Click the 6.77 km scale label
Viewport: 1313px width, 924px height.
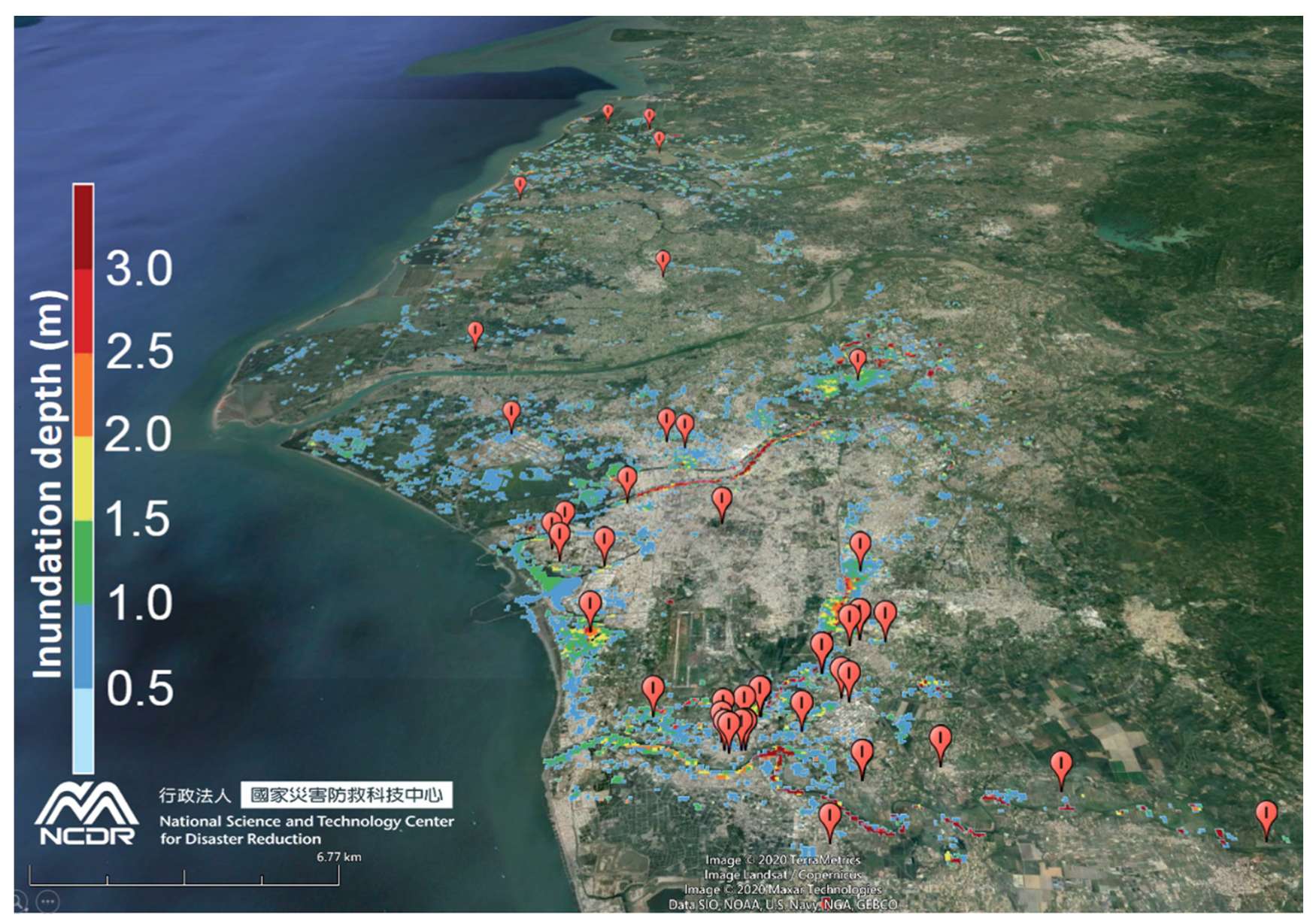point(339,857)
